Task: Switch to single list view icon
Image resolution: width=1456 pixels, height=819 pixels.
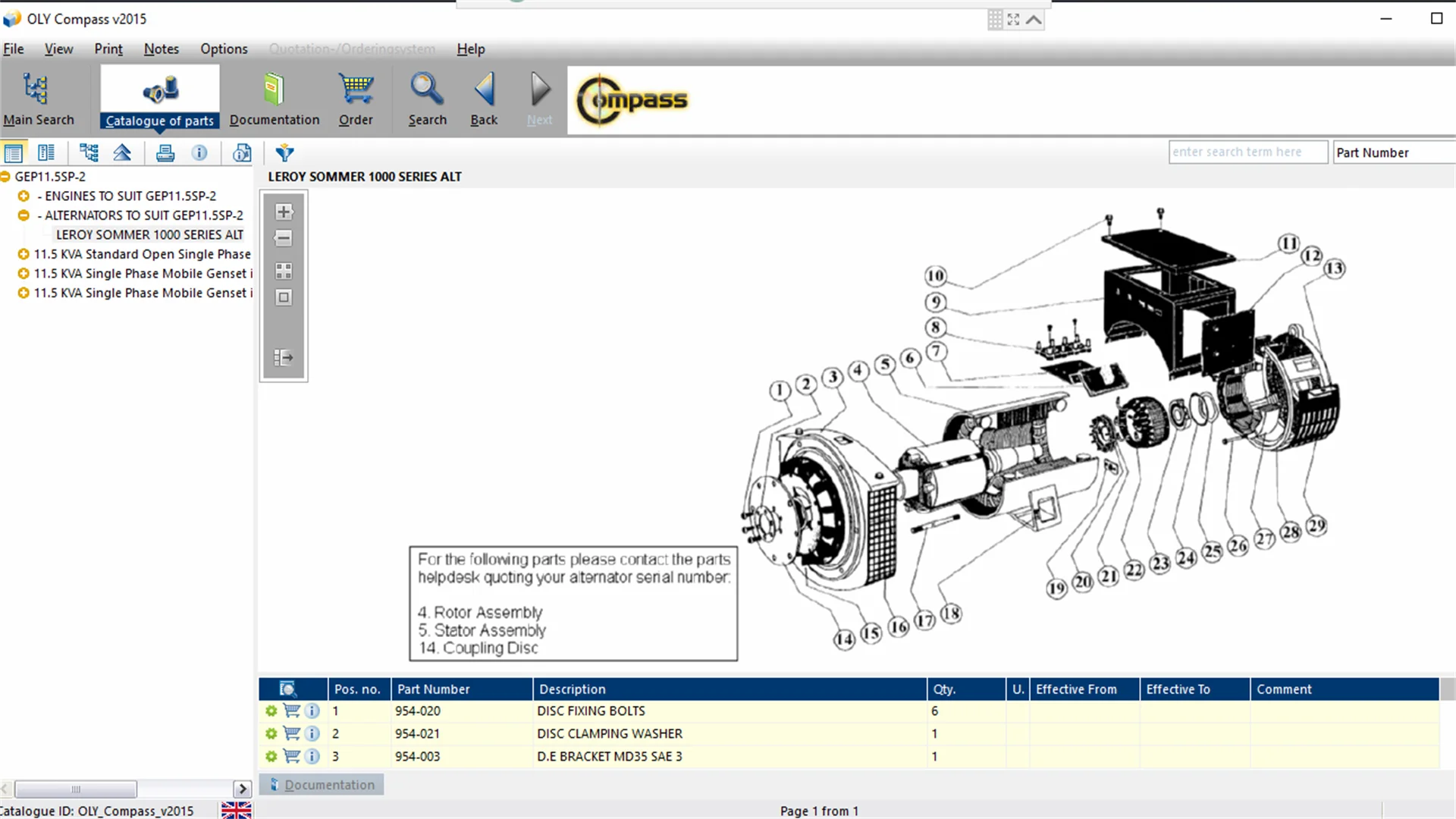Action: pos(14,153)
